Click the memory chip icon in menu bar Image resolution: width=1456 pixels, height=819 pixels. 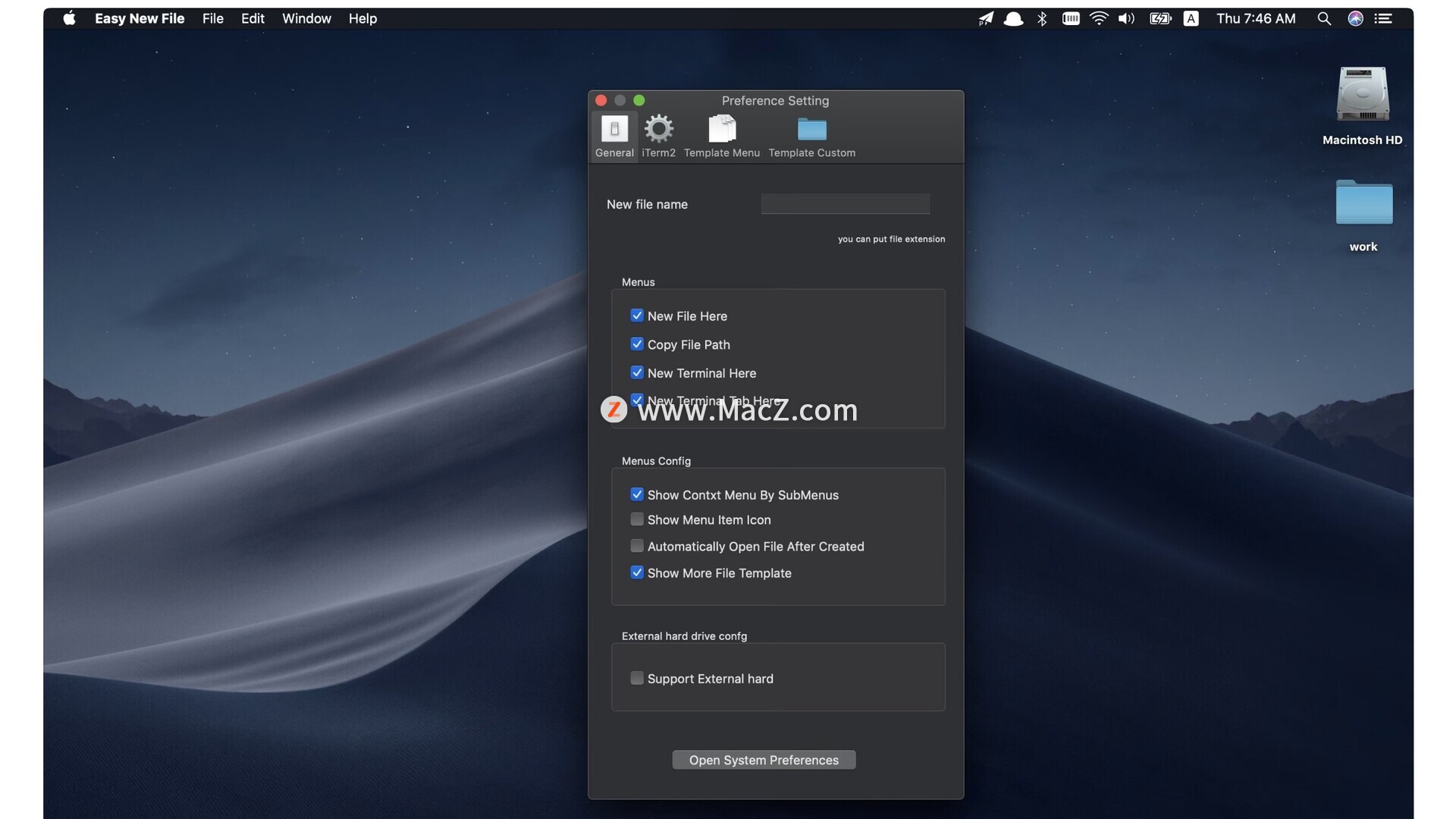pos(1071,19)
